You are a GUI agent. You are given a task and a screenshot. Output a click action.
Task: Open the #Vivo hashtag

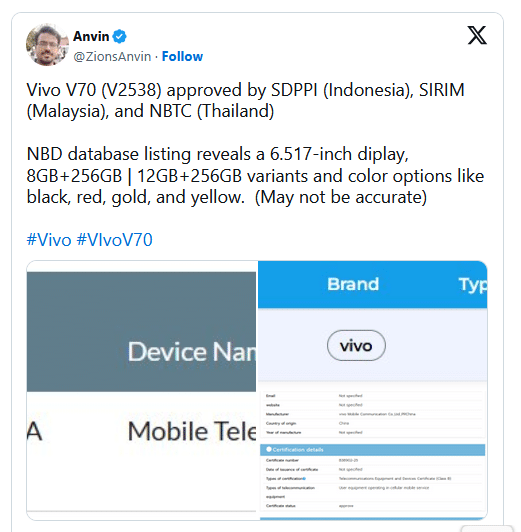coord(49,240)
